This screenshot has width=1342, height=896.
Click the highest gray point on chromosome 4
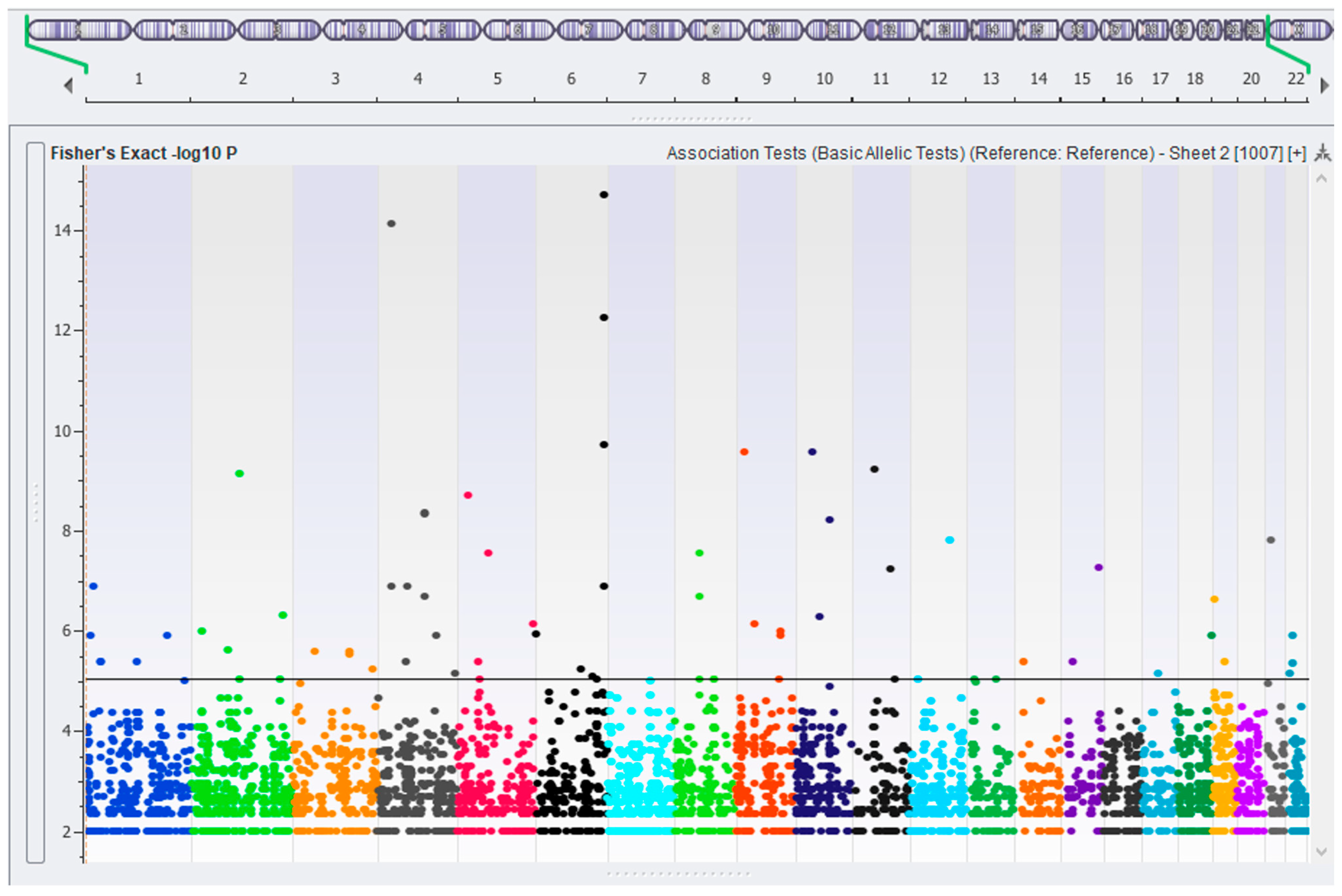click(391, 224)
